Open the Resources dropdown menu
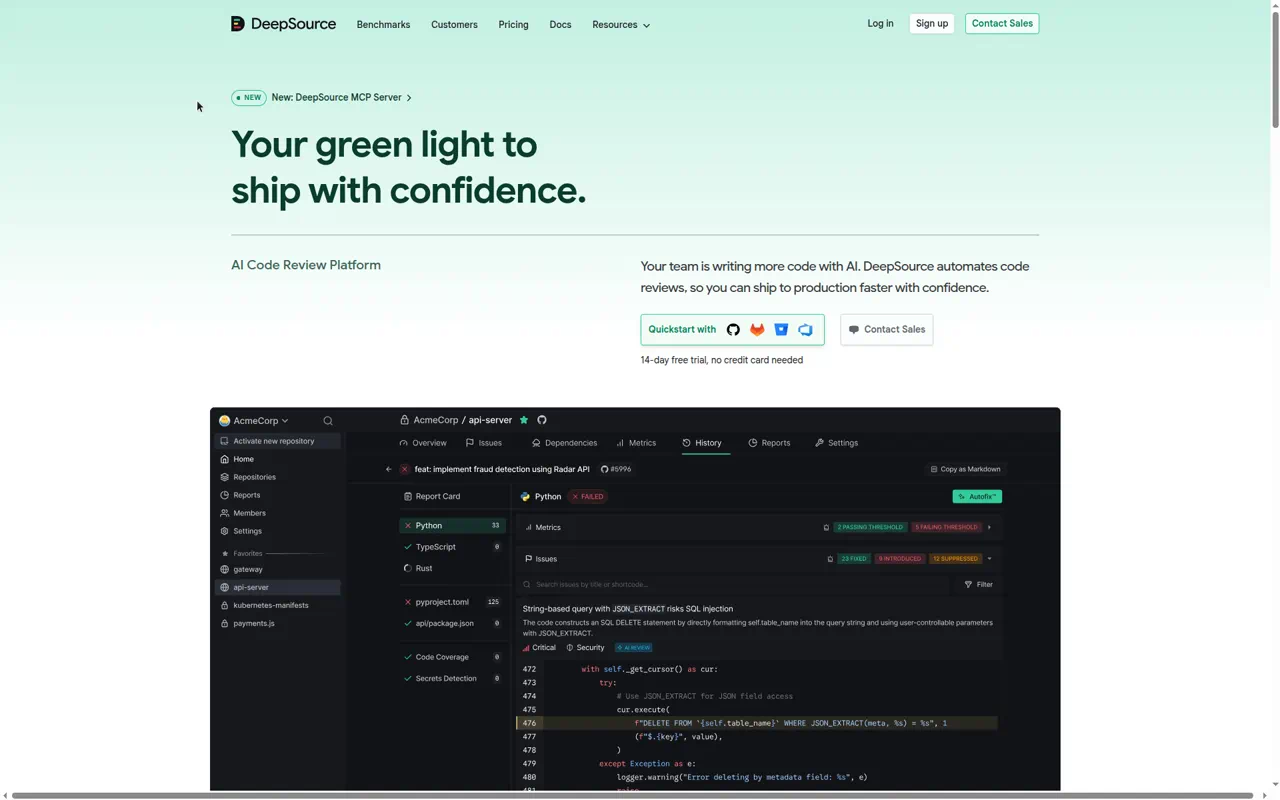1280x800 pixels. click(x=621, y=25)
